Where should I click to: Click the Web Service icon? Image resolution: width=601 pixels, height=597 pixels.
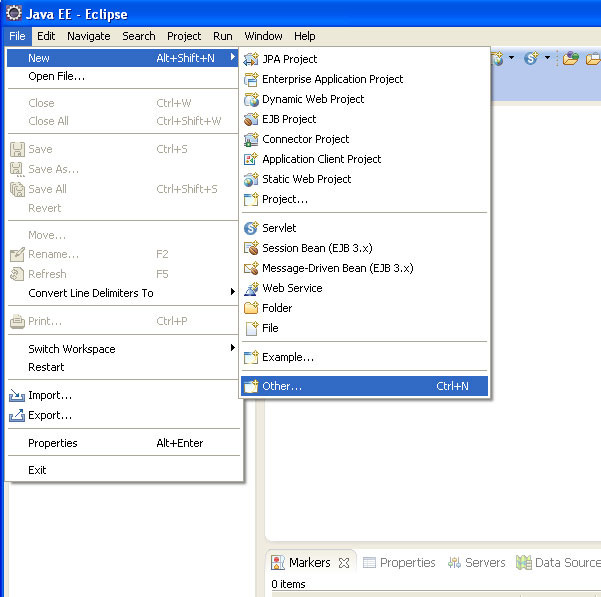[x=251, y=288]
